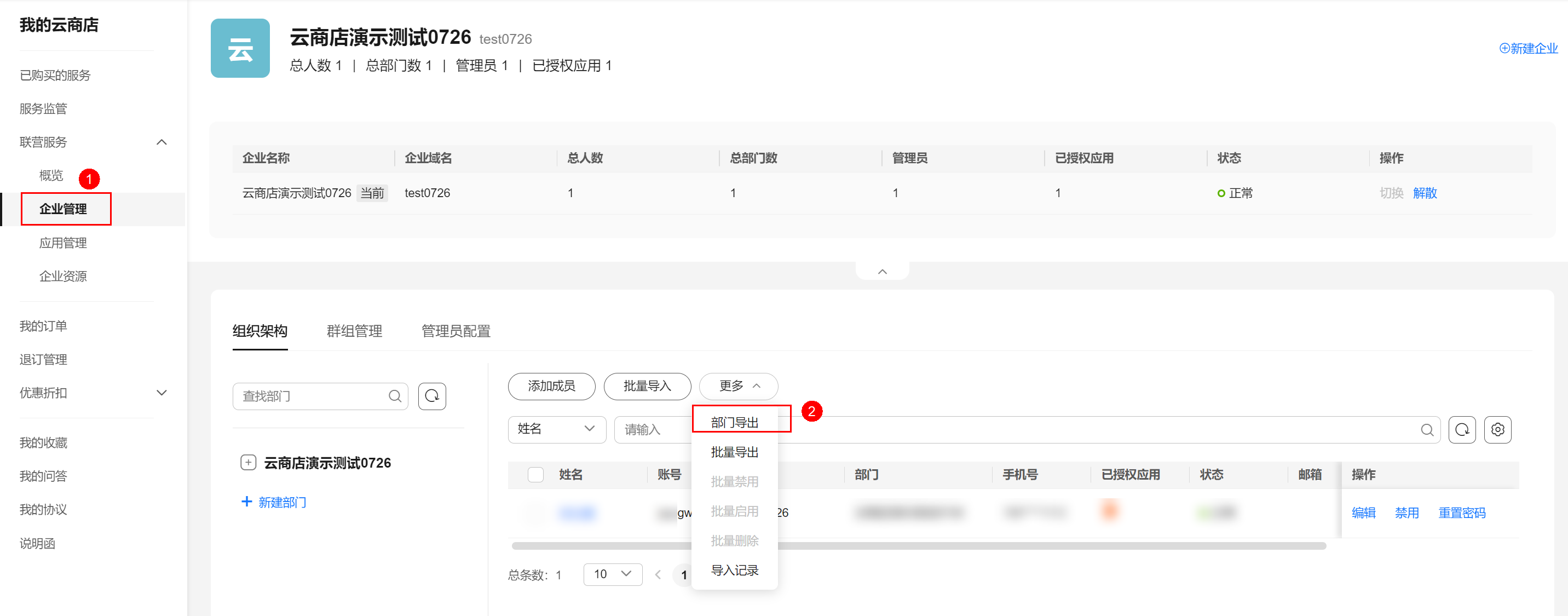Switch to the 群组管理 tab
Viewport: 1568px width, 616px height.
click(x=354, y=331)
